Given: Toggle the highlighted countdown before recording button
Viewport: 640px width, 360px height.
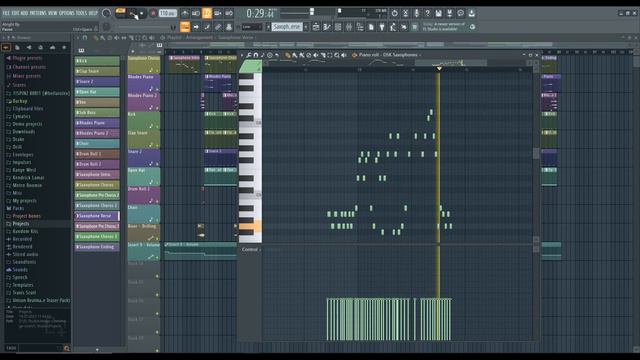Looking at the screenshot, I should [x=207, y=13].
